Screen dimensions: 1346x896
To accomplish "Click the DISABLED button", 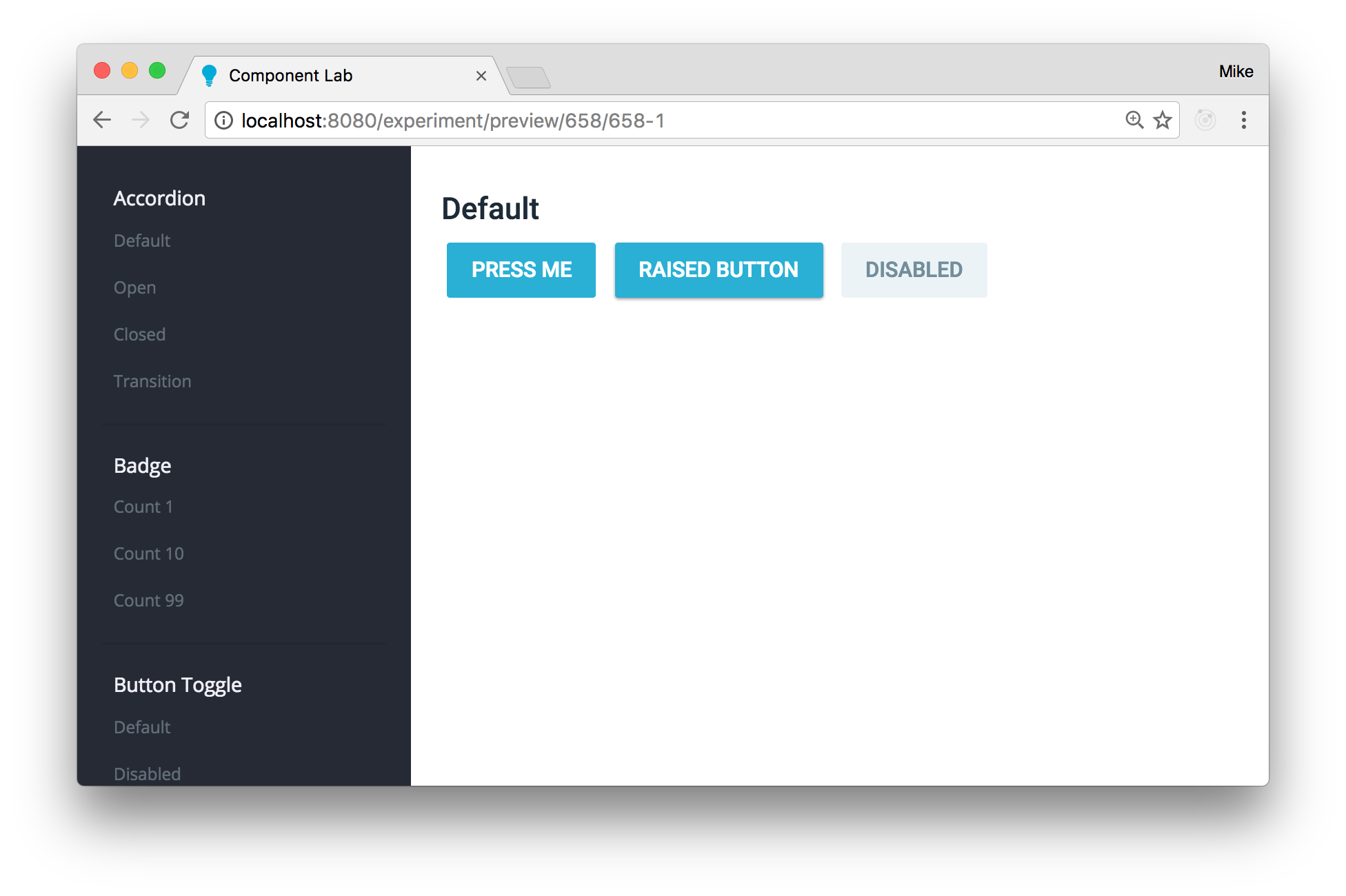I will click(914, 270).
